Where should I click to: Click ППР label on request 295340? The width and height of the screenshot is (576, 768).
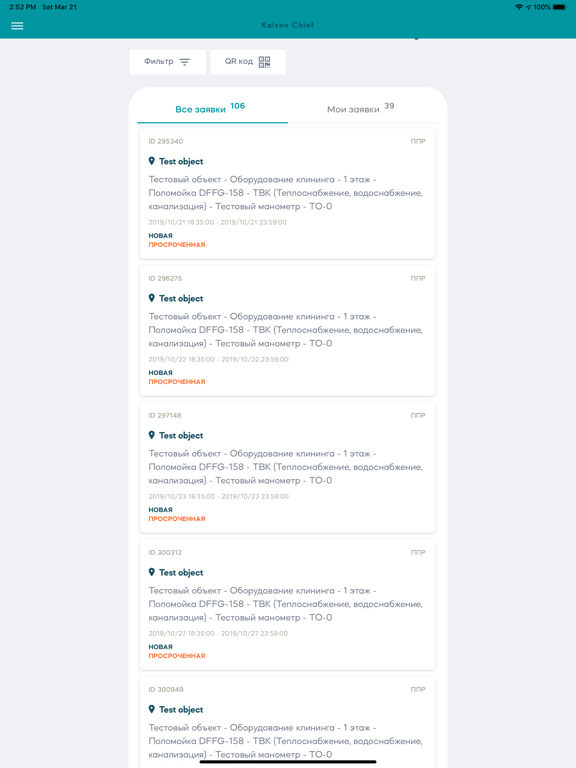pos(418,141)
